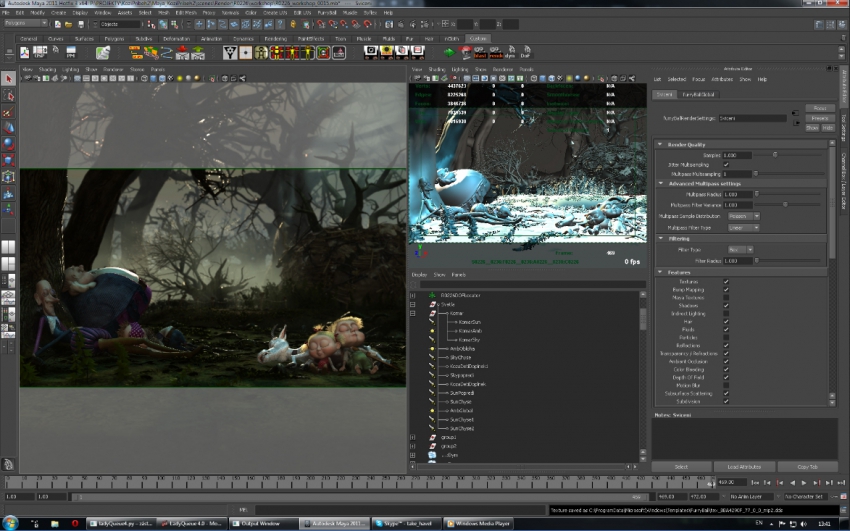Disable the Ambient Occlusion checkbox
This screenshot has height=531, width=850.
click(x=726, y=361)
